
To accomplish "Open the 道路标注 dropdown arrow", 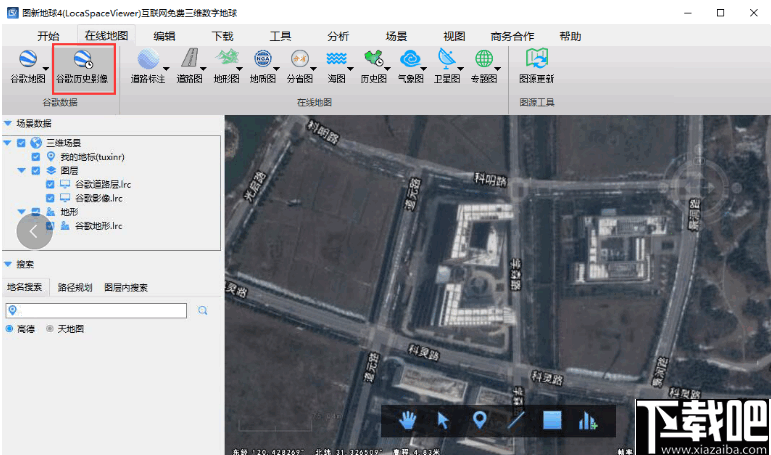I will [x=166, y=68].
